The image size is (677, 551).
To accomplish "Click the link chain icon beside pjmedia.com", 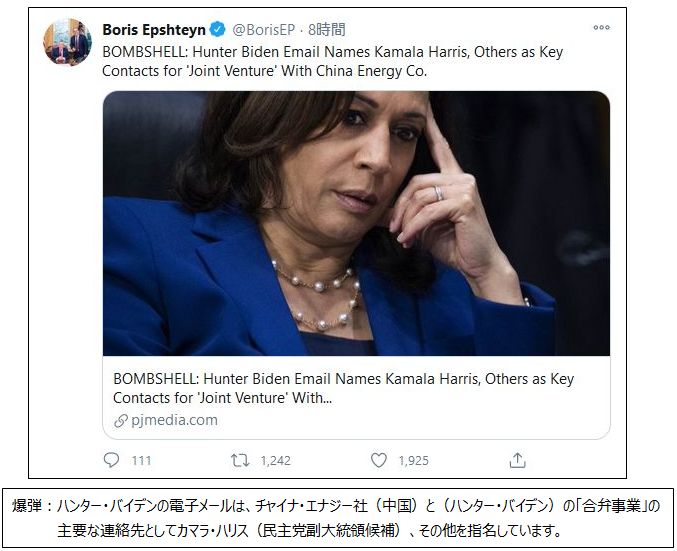I will 121,421.
